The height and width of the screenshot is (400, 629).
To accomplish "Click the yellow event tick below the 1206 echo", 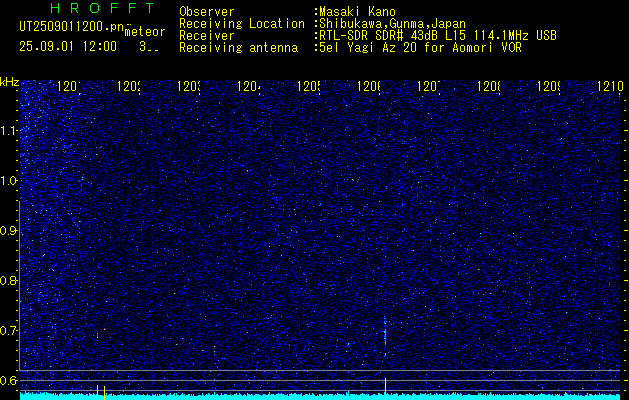I will (x=386, y=388).
